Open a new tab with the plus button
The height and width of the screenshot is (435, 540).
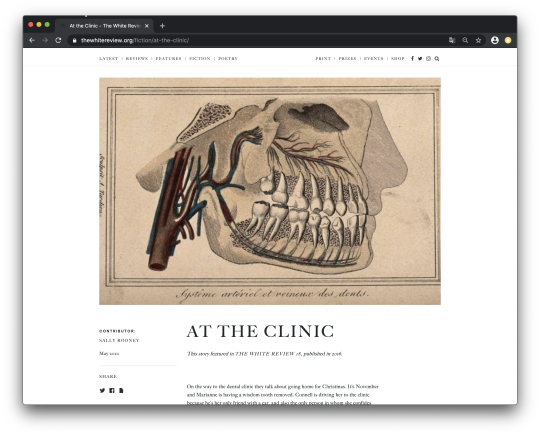click(162, 26)
